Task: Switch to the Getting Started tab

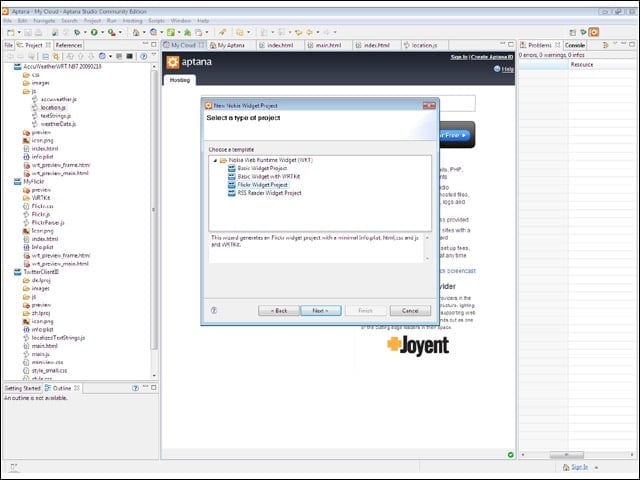Action: [22, 388]
